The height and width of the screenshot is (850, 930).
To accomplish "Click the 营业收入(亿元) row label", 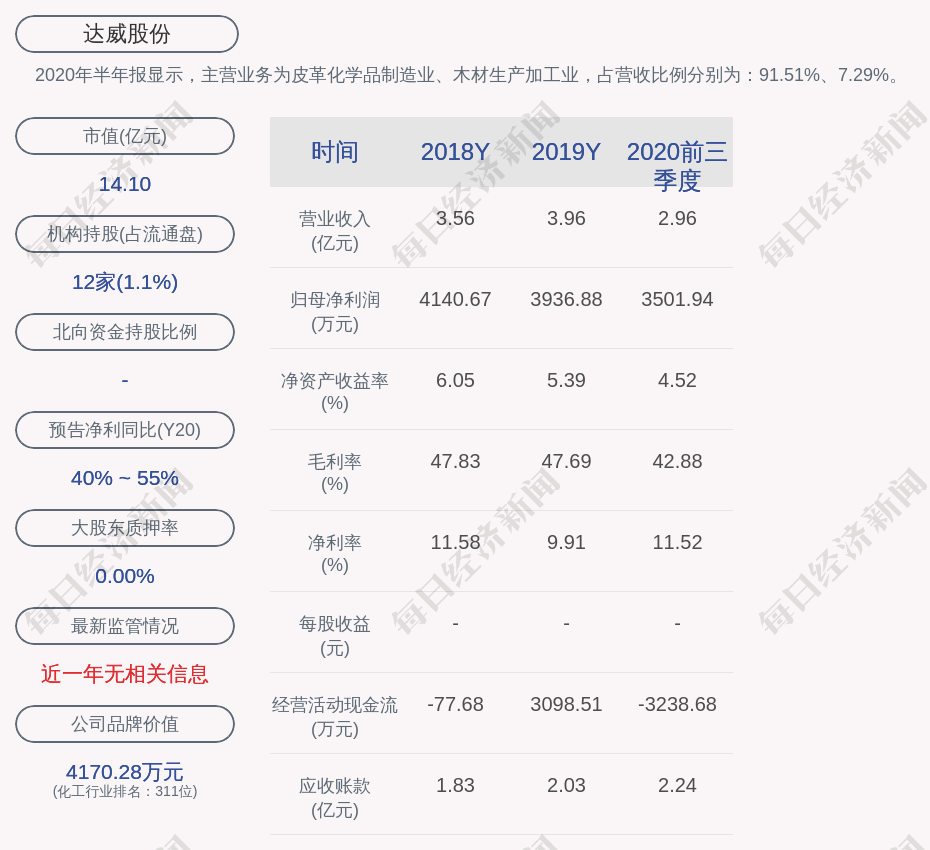I will pyautogui.click(x=335, y=231).
